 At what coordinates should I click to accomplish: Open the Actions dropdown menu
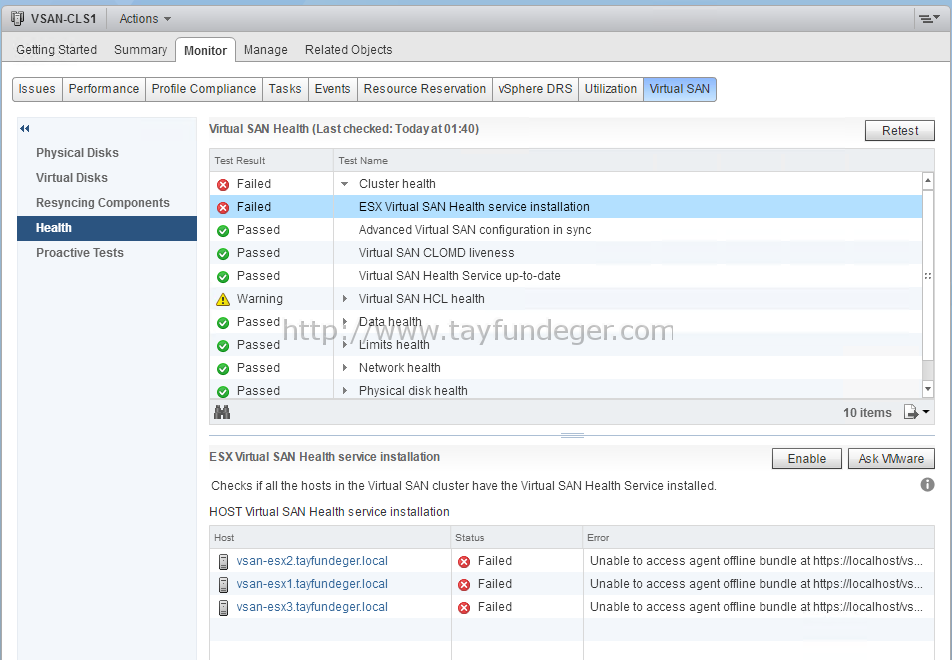point(144,19)
